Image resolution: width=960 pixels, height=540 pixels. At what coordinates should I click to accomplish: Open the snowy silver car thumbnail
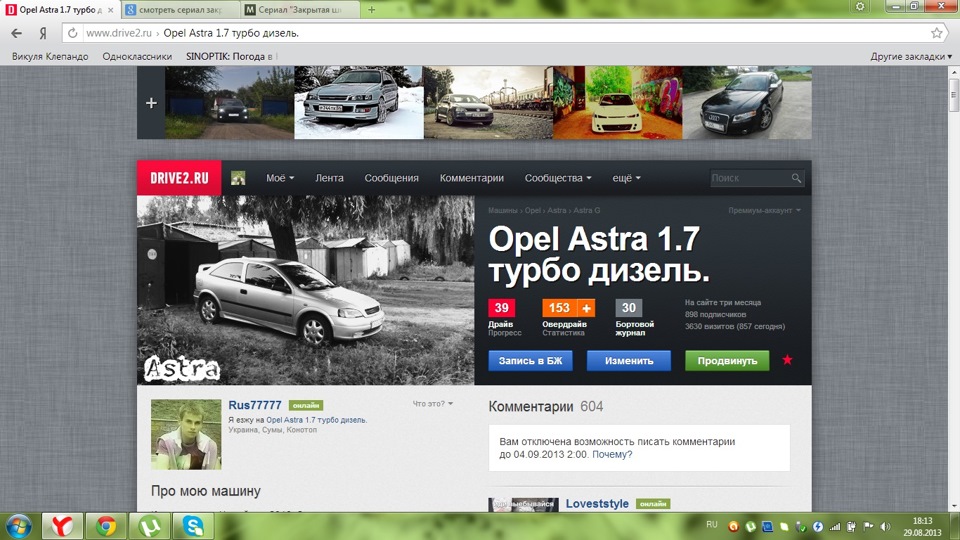(359, 103)
